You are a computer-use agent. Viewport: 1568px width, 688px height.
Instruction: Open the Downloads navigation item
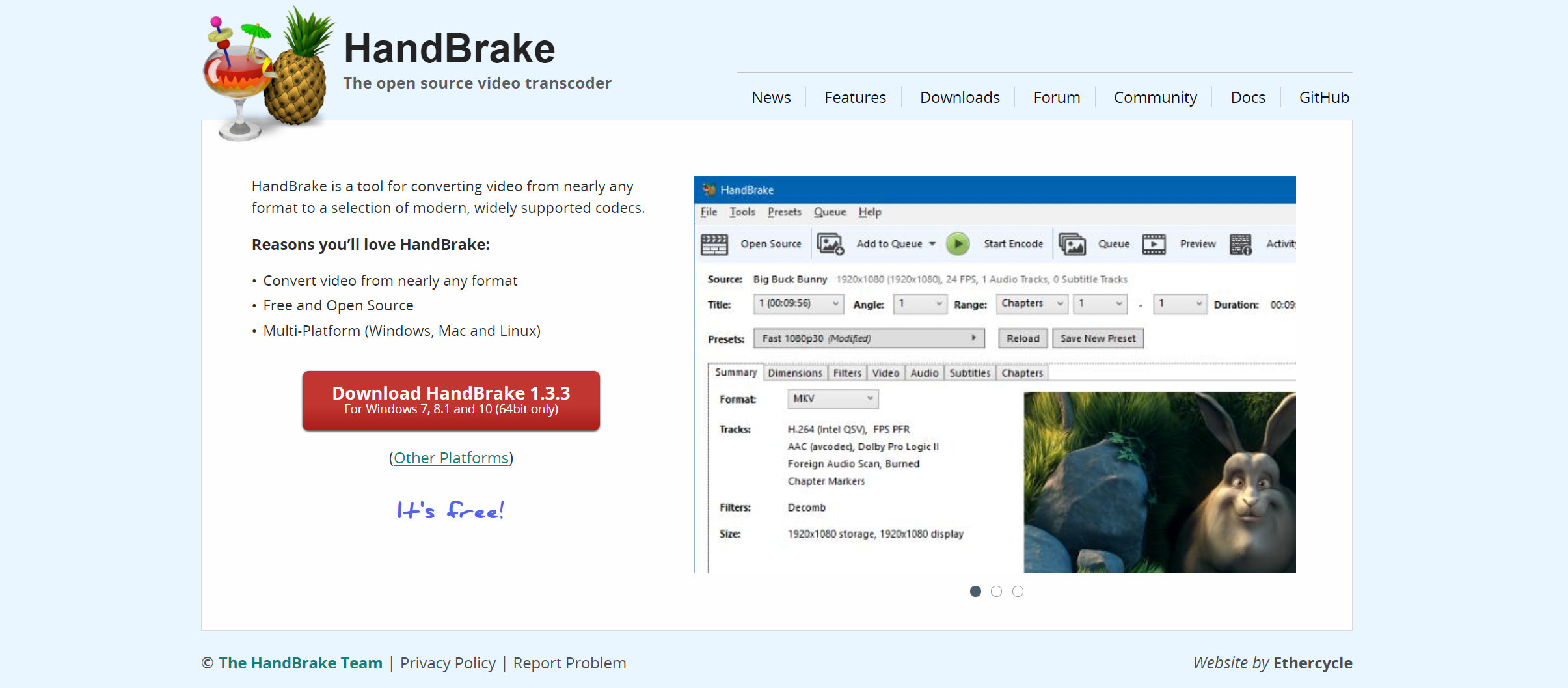click(959, 98)
